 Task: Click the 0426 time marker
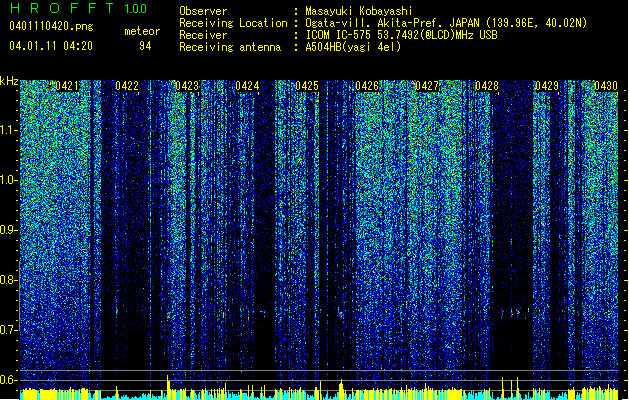coord(367,86)
